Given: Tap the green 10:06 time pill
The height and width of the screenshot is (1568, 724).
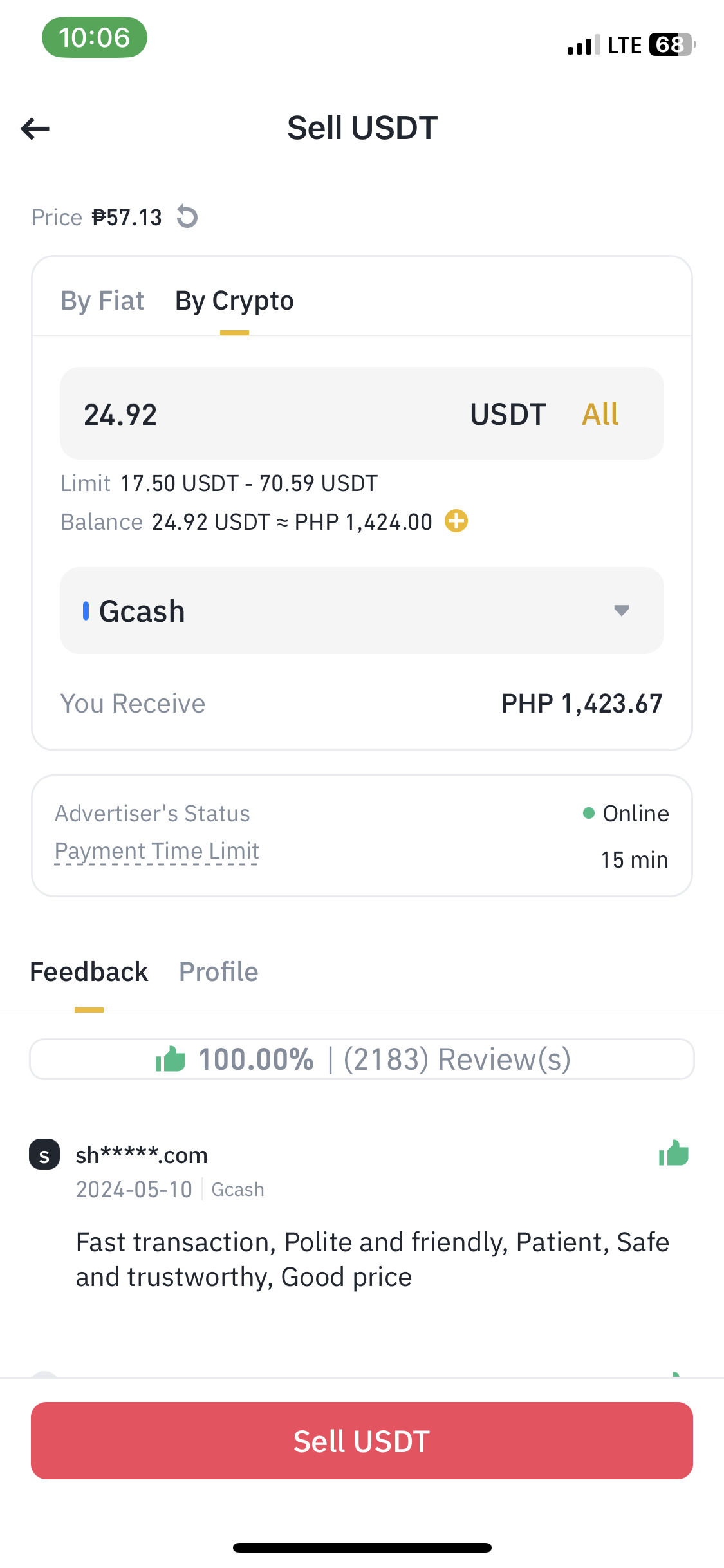Looking at the screenshot, I should click(x=95, y=37).
